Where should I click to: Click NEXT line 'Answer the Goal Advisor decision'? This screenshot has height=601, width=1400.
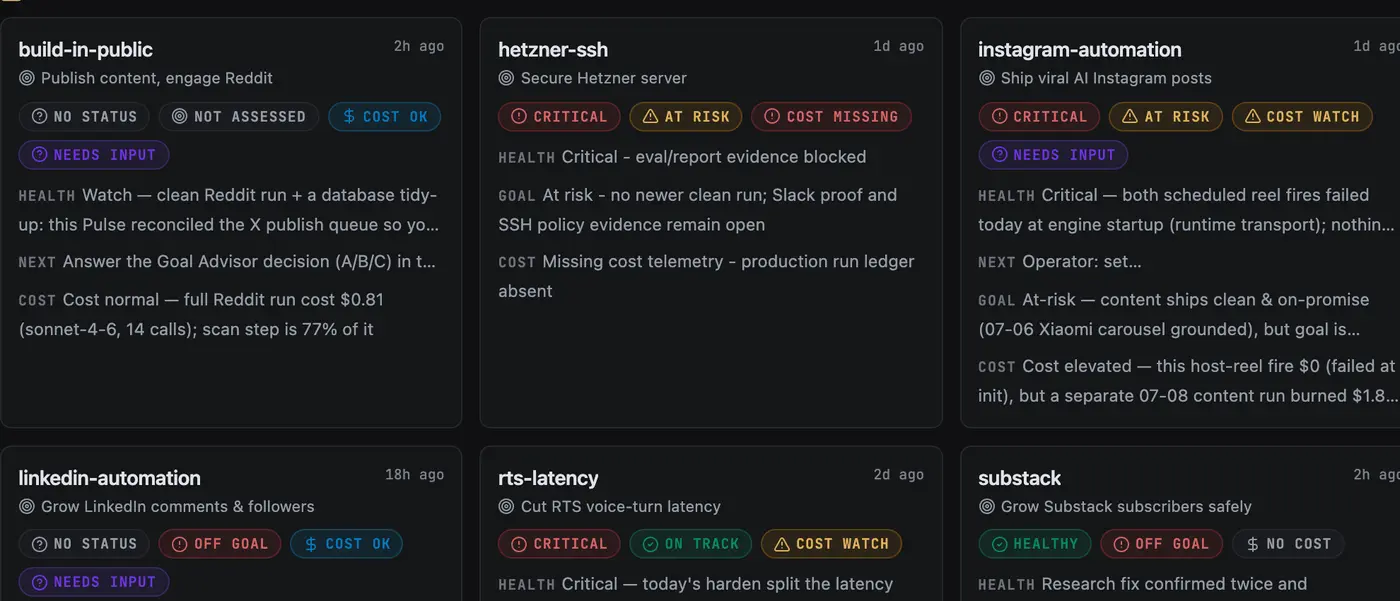tap(228, 262)
